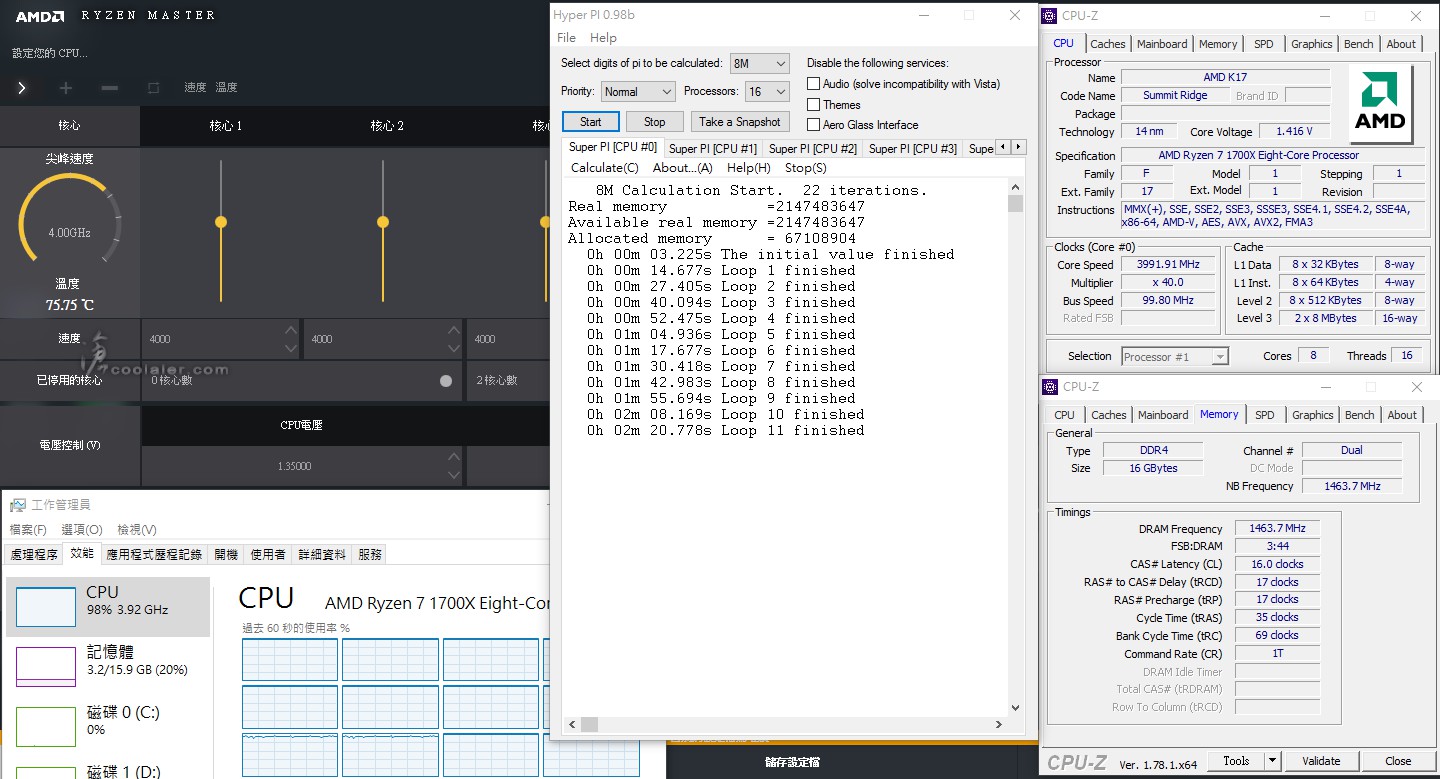The height and width of the screenshot is (779, 1440).
Task: Increase CPU voltage 1.35000 with up arrow
Action: point(454,457)
